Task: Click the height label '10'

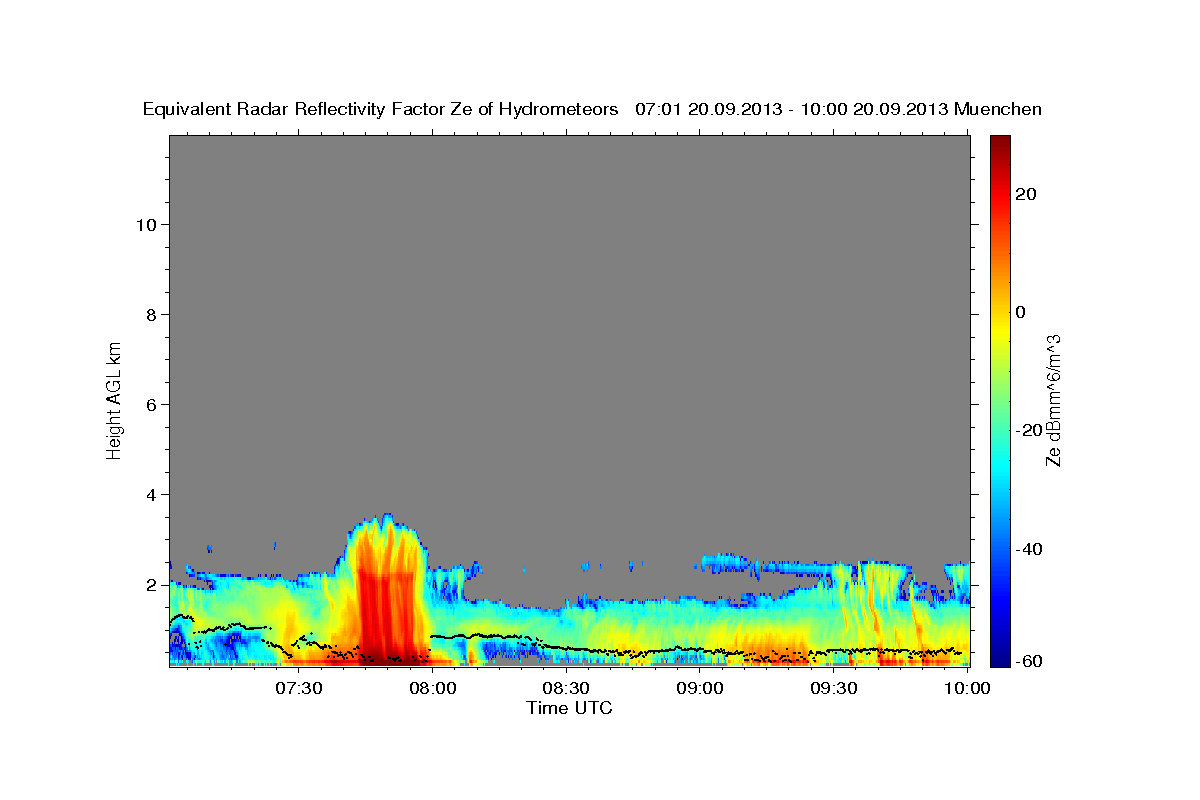Action: coord(145,224)
